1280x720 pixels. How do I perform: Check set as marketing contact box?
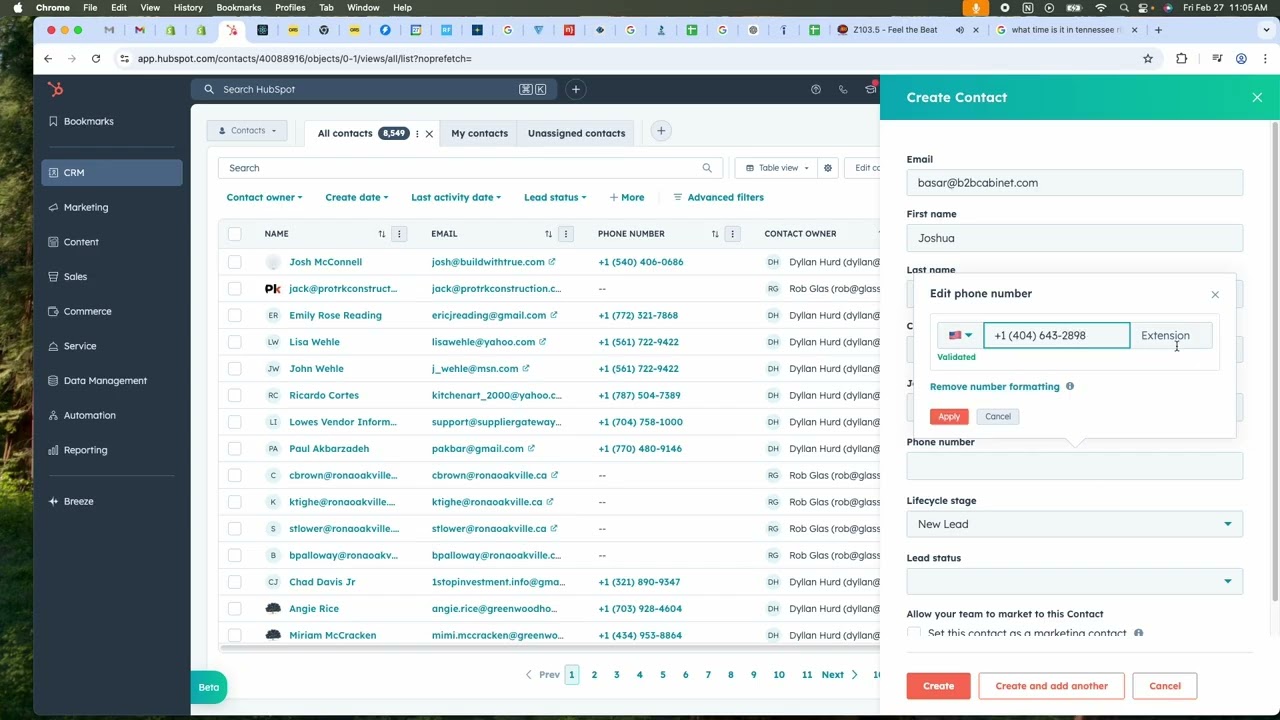914,633
